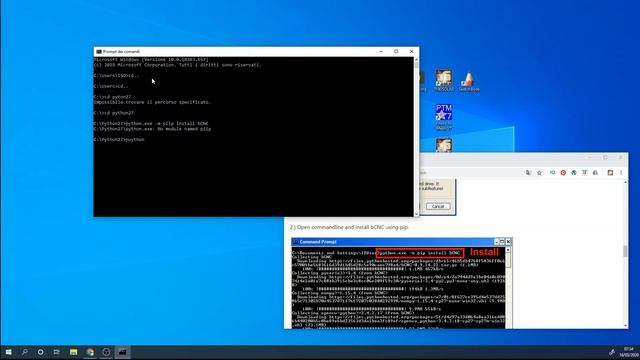Image resolution: width=640 pixels, height=360 pixels.
Task: Open the Windows Start menu
Action: click(x=8, y=352)
